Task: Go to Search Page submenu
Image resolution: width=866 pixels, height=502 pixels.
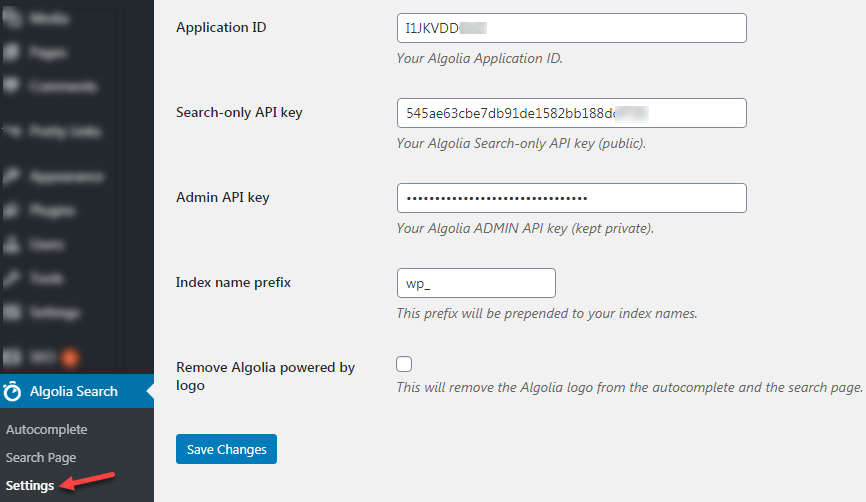Action: coord(40,458)
